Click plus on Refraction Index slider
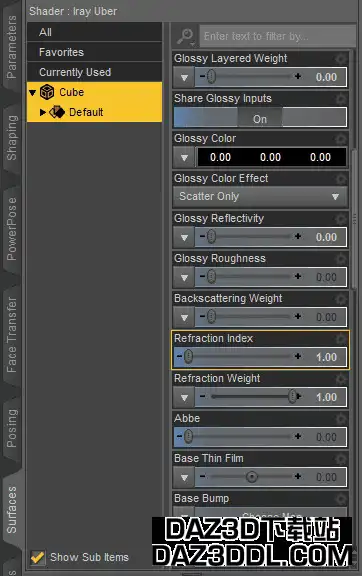 click(x=298, y=356)
